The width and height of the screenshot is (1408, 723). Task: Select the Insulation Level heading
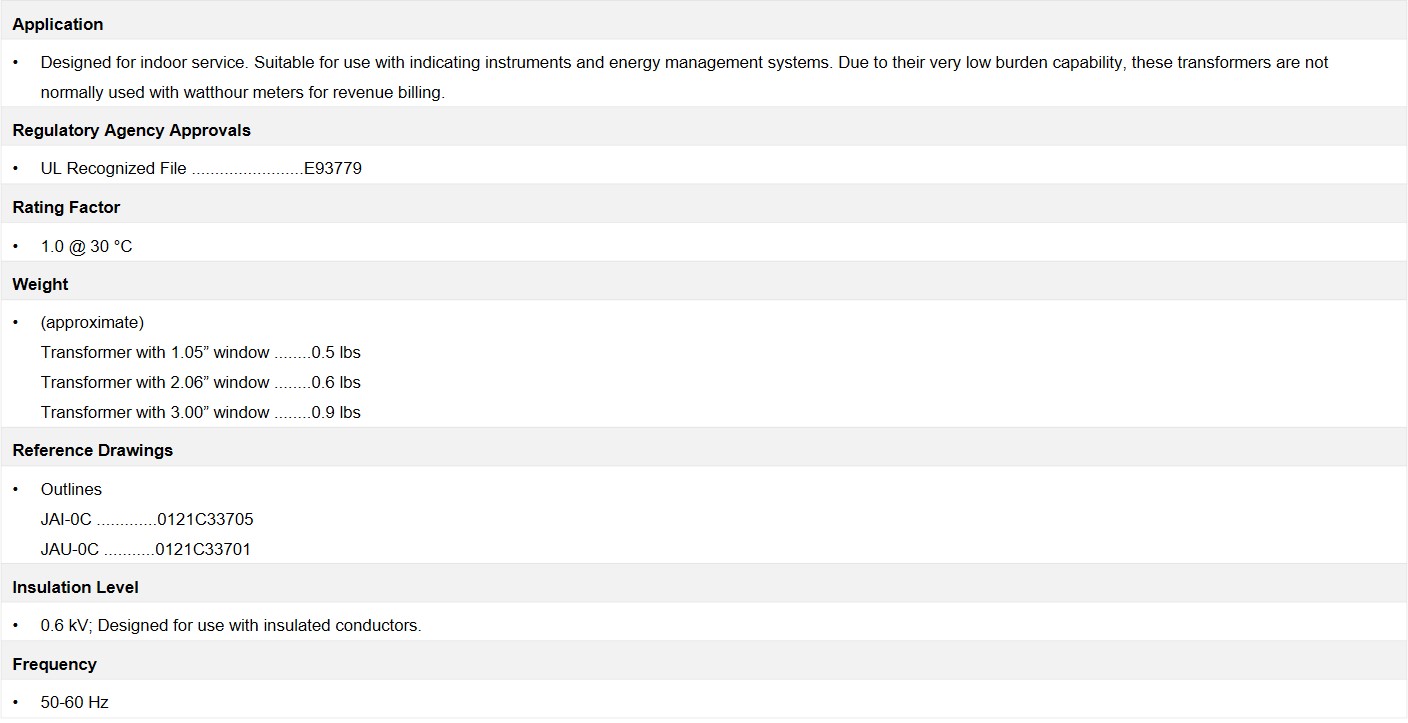(75, 587)
